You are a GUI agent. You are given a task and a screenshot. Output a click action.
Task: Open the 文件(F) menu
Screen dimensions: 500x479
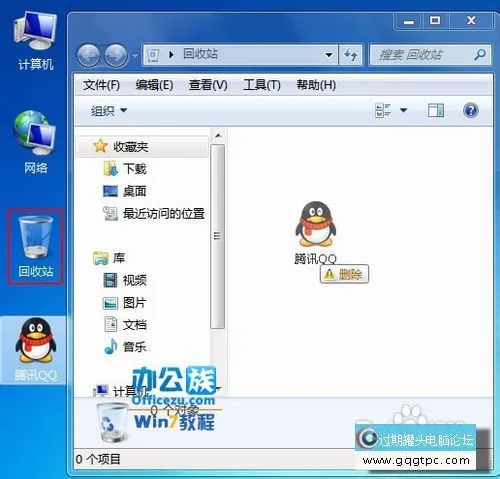pyautogui.click(x=101, y=85)
